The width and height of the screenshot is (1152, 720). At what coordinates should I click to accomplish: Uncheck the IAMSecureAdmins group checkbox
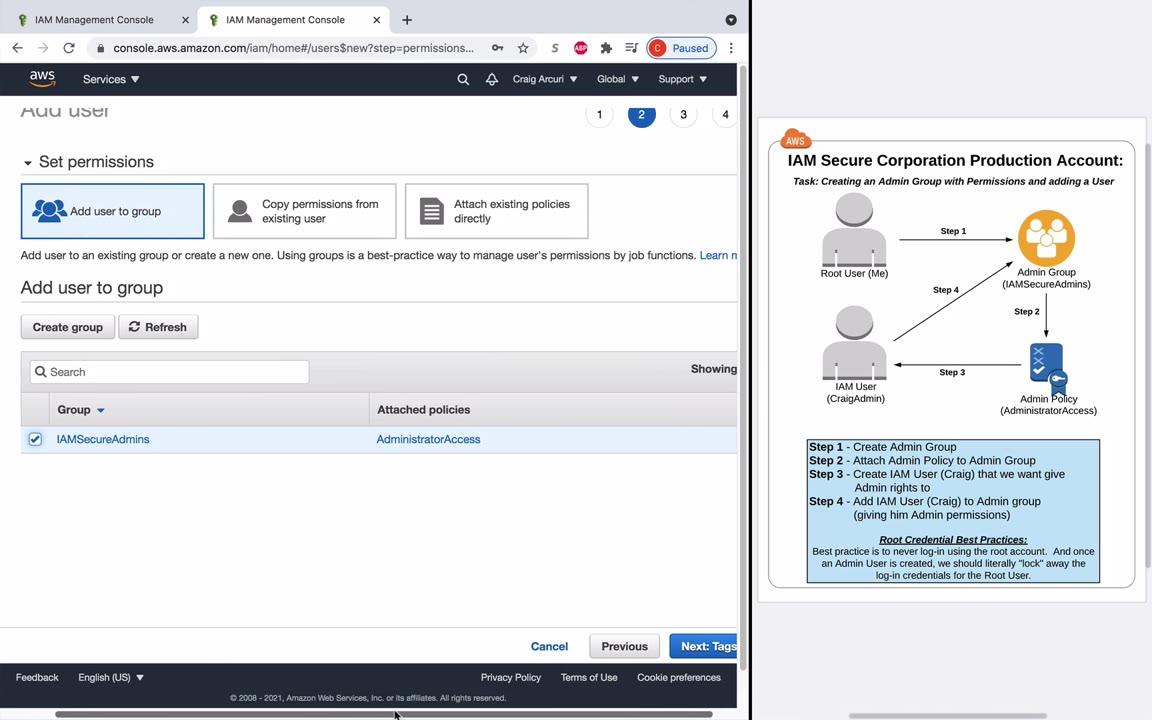coord(35,439)
